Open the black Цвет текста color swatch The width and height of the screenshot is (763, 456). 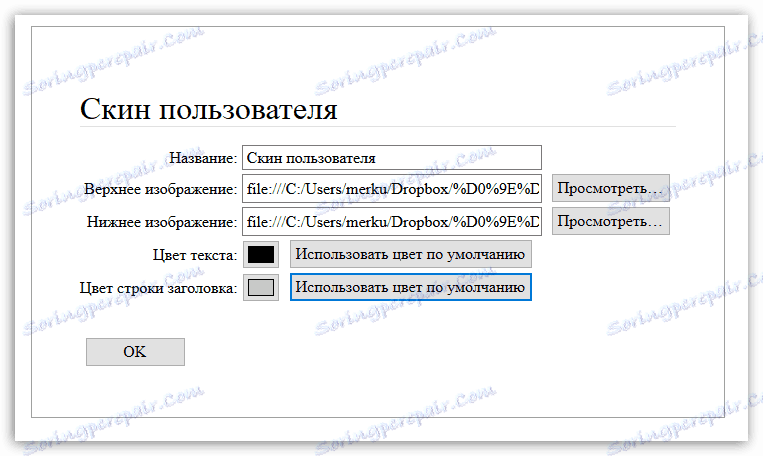tap(261, 254)
